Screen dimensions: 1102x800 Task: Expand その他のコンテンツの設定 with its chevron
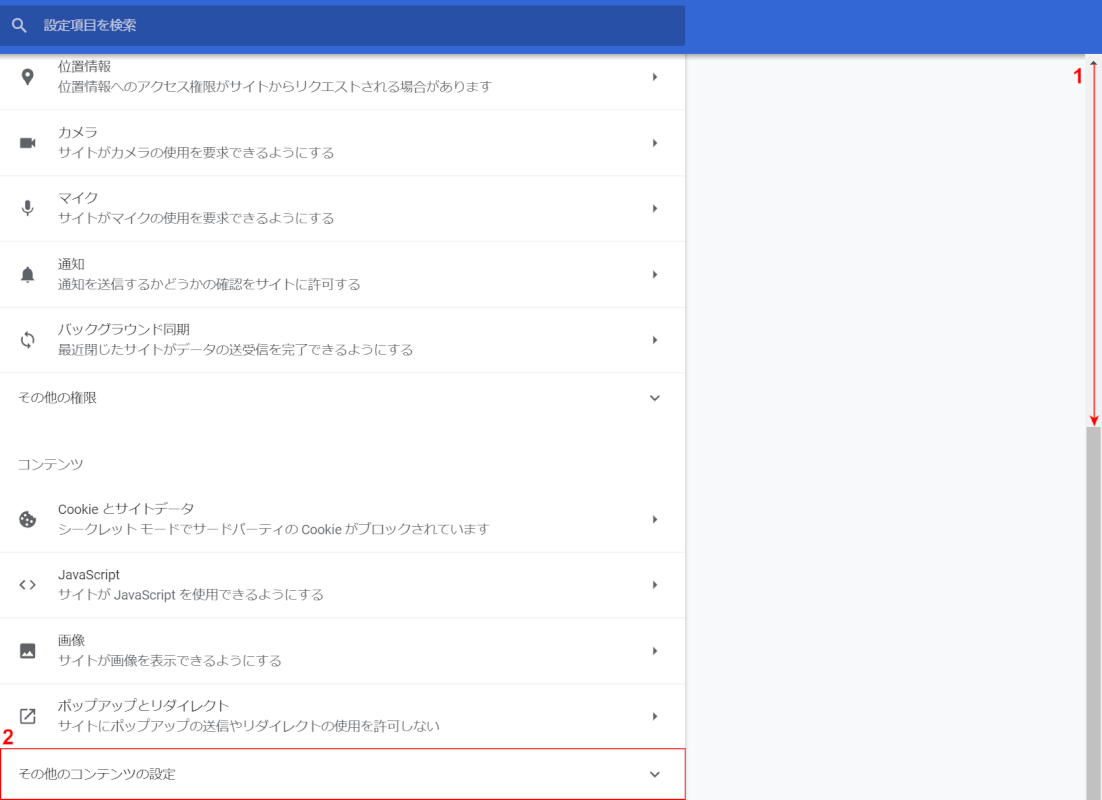click(654, 775)
